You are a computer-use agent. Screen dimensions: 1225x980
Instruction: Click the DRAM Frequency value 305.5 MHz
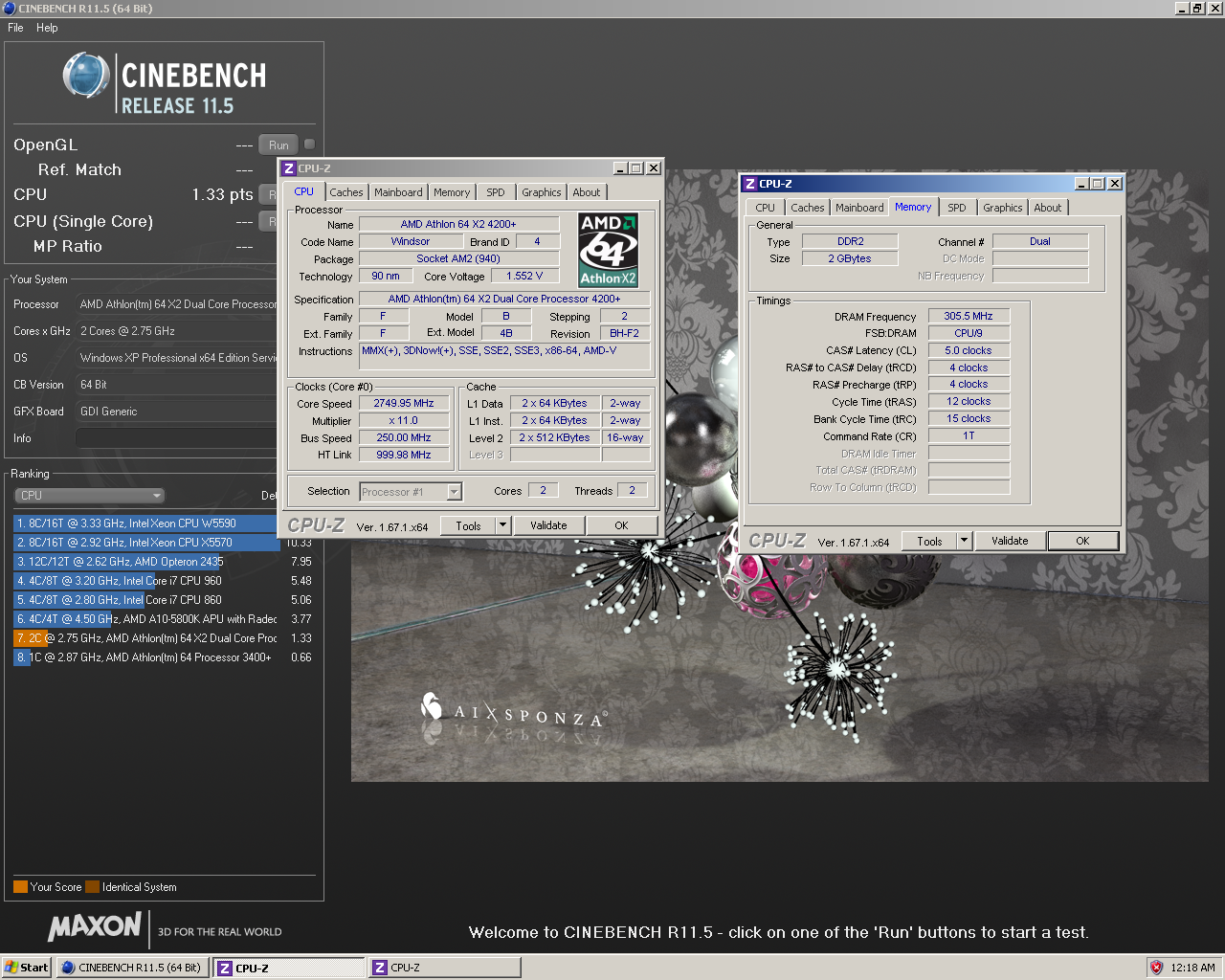pyautogui.click(x=969, y=316)
